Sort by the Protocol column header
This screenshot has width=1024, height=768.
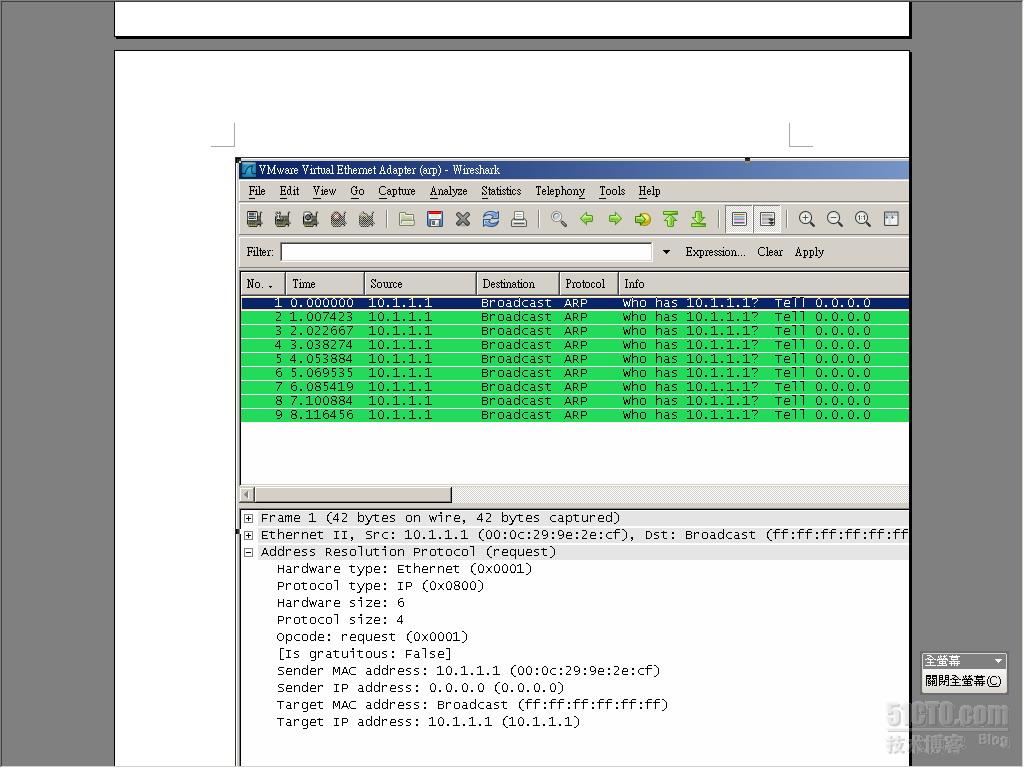tap(588, 284)
